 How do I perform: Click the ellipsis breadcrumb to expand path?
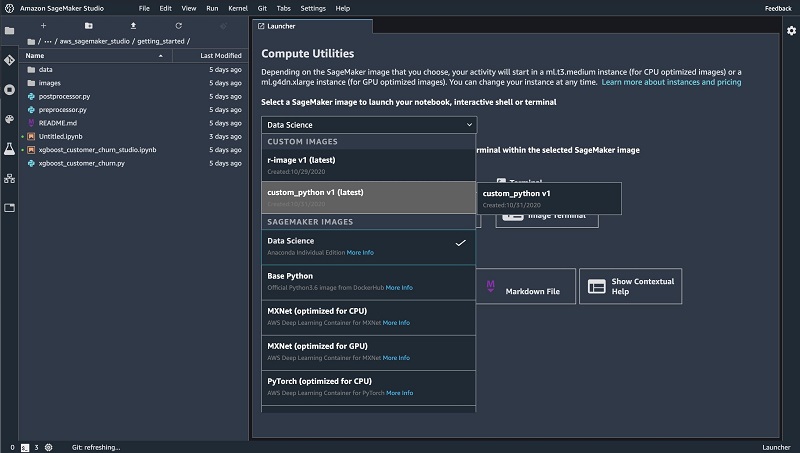(x=48, y=41)
